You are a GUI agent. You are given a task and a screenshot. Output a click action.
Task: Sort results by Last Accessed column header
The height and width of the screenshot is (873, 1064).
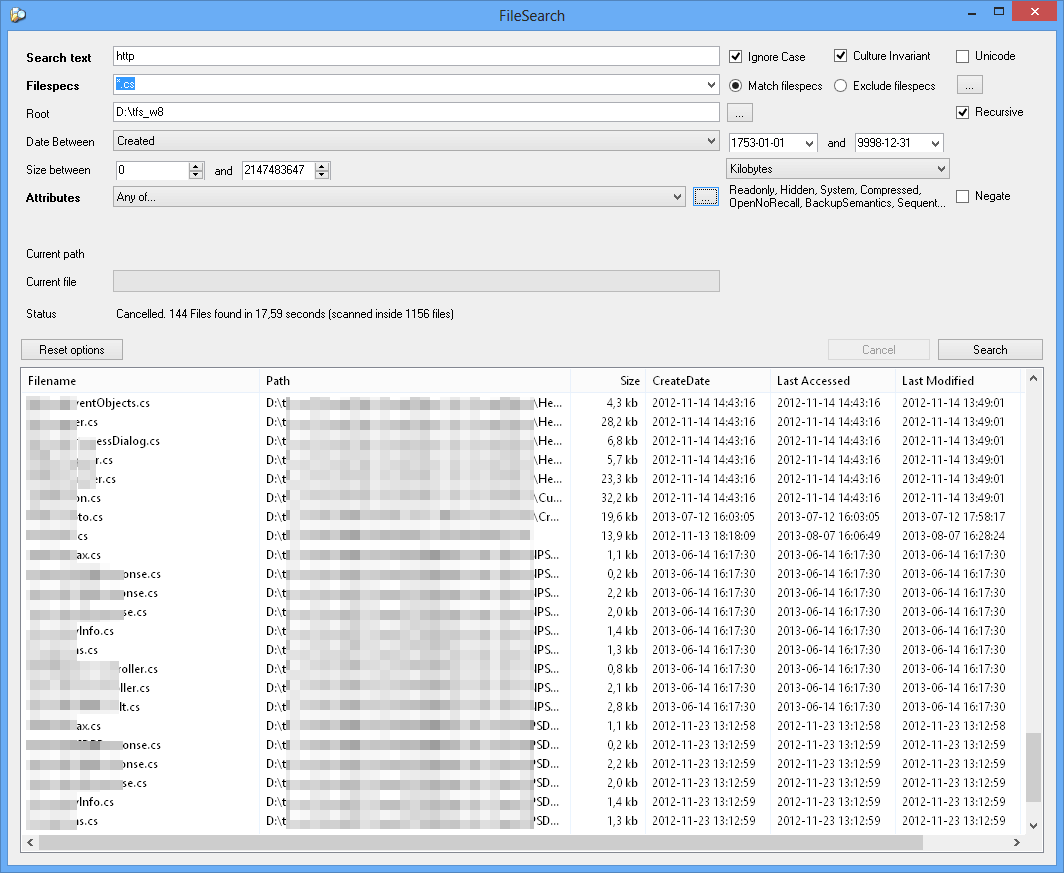[833, 381]
